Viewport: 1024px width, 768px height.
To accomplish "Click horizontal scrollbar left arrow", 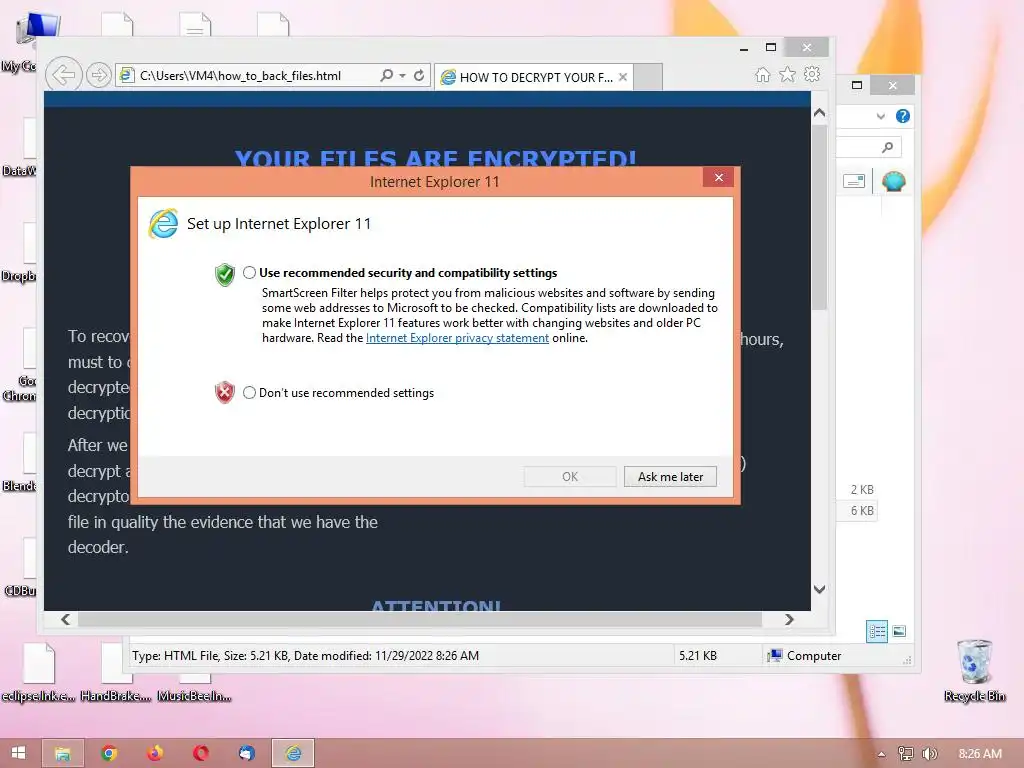I will [65, 619].
